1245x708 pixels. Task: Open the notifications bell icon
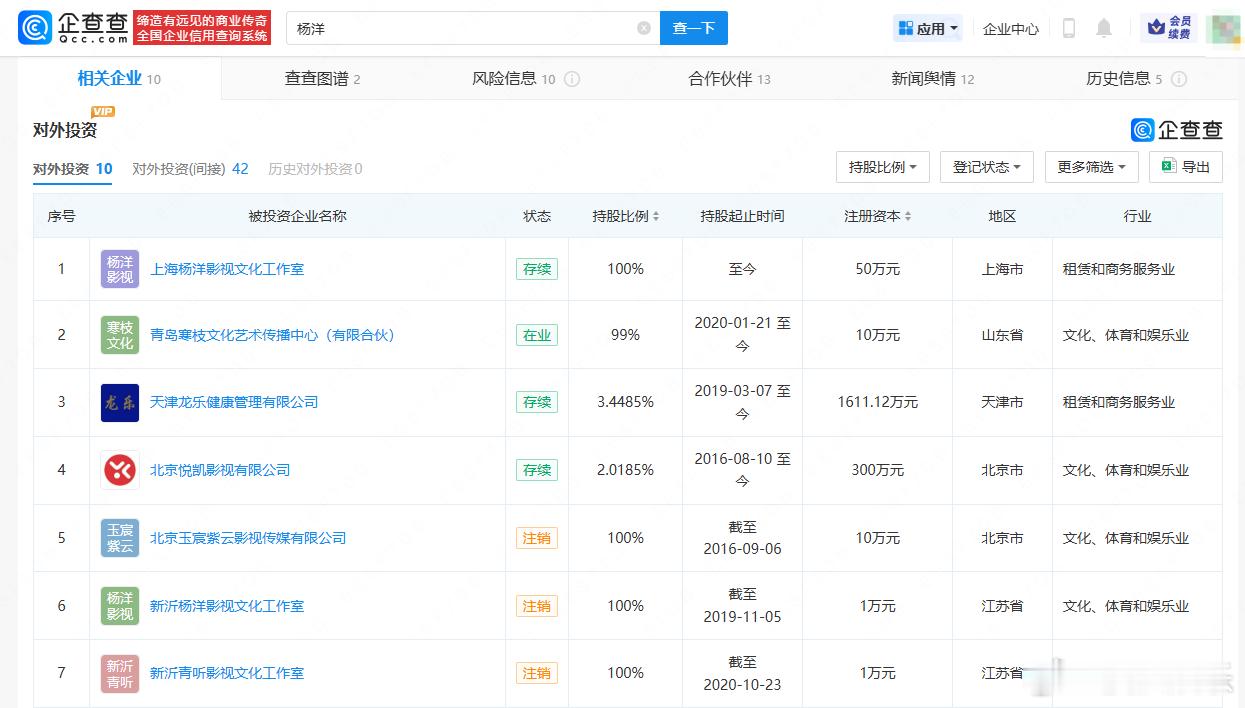1104,28
